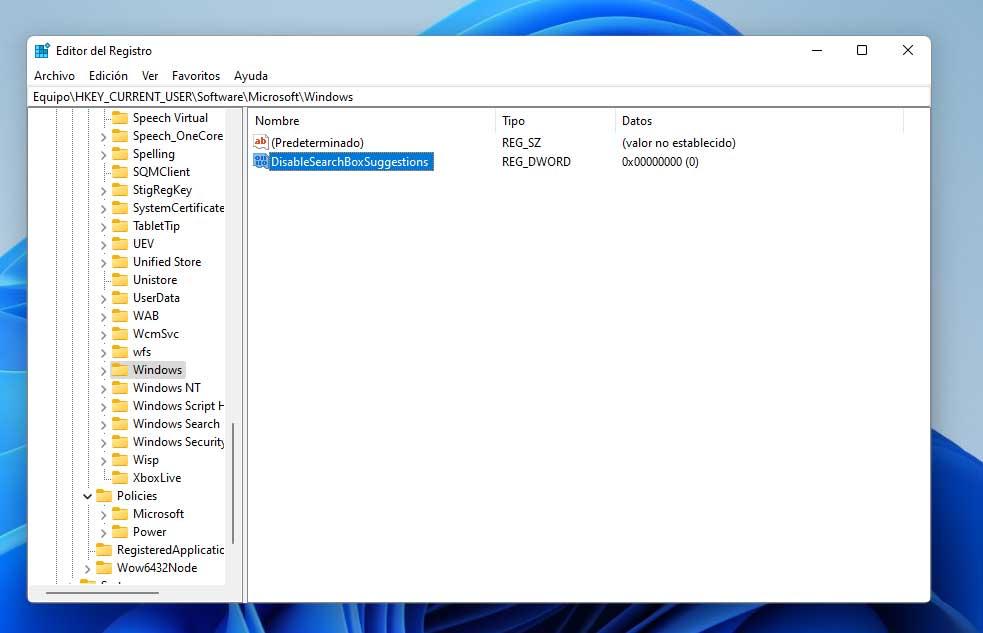Select the Windows key label in tree
This screenshot has height=633, width=983.
(157, 370)
